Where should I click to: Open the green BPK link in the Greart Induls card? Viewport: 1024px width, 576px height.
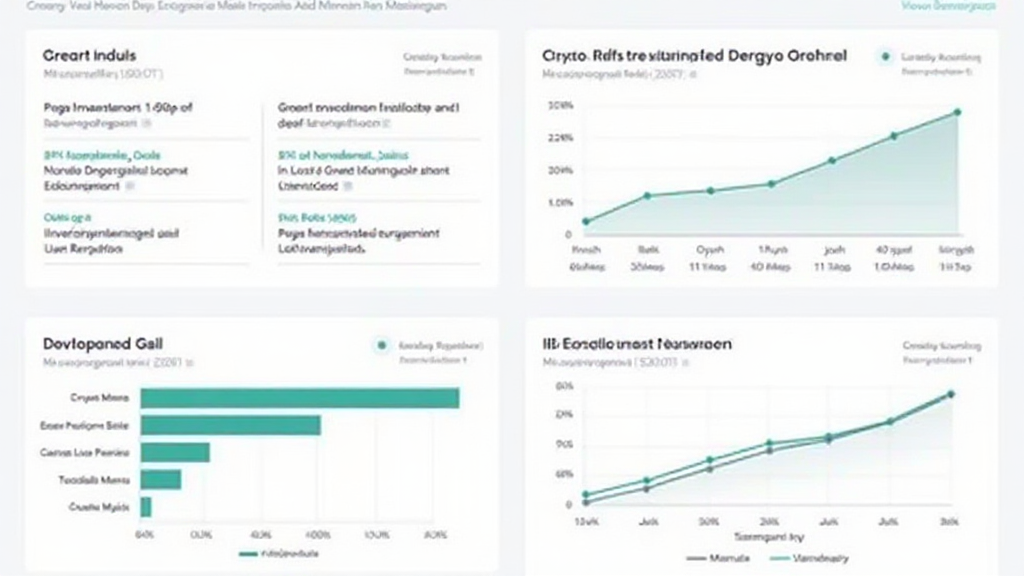click(x=101, y=156)
